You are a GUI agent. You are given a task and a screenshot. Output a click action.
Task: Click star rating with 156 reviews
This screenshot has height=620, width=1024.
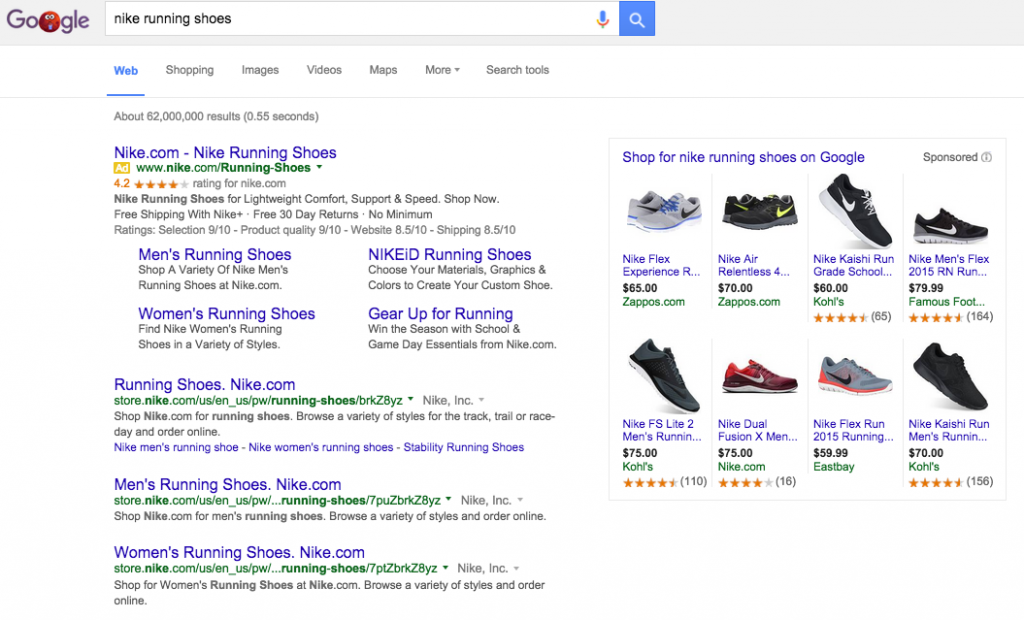click(x=936, y=482)
